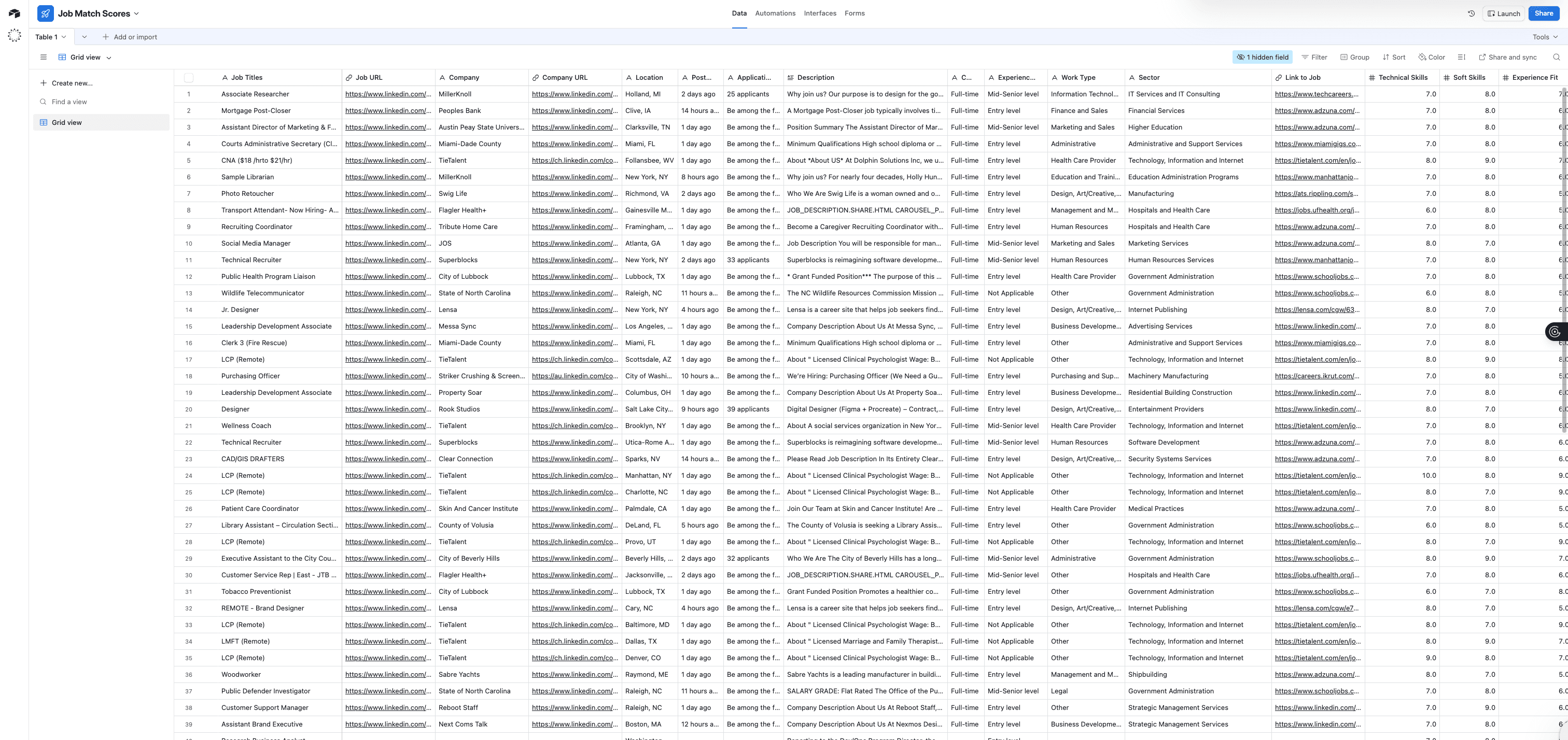
Task: Click the Sector column header
Action: (1197, 77)
